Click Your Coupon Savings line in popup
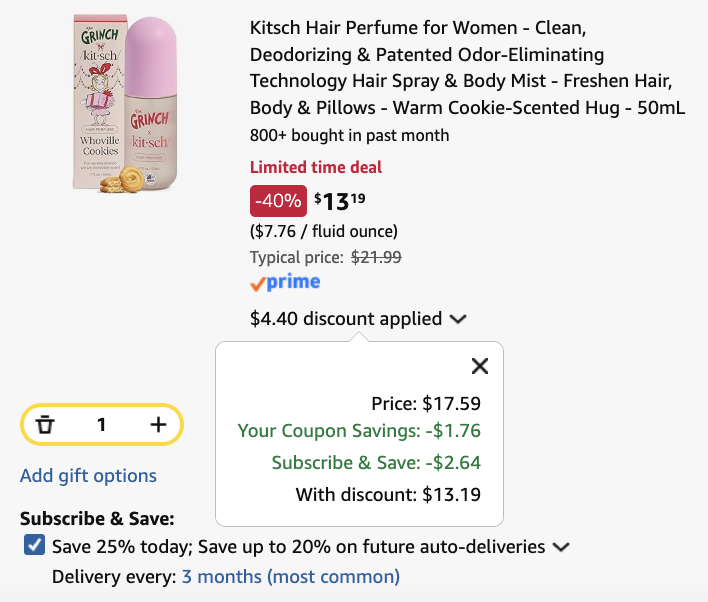 click(x=359, y=431)
